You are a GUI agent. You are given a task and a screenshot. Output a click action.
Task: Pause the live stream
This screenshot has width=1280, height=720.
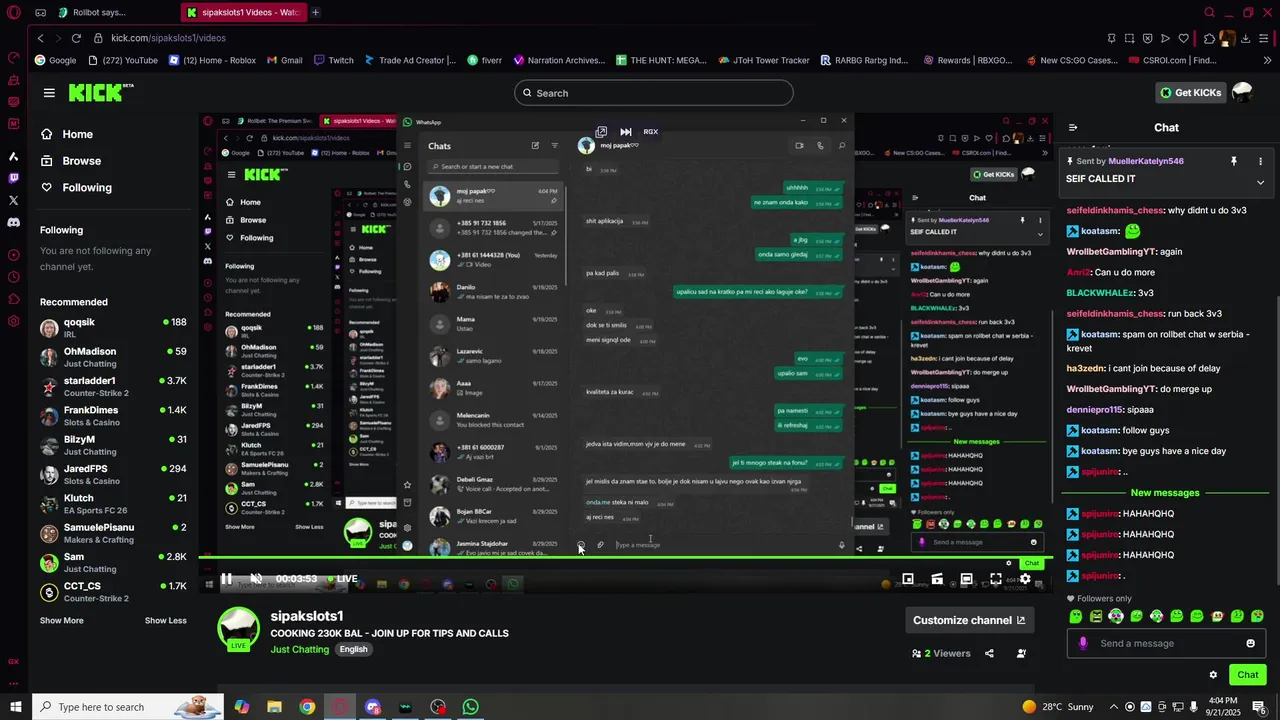tap(226, 579)
